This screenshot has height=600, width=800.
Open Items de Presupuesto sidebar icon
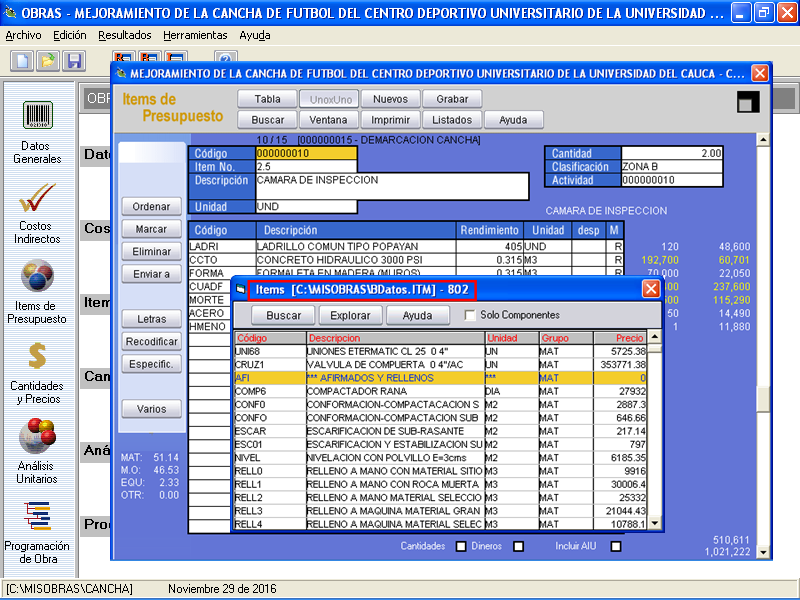(x=37, y=276)
